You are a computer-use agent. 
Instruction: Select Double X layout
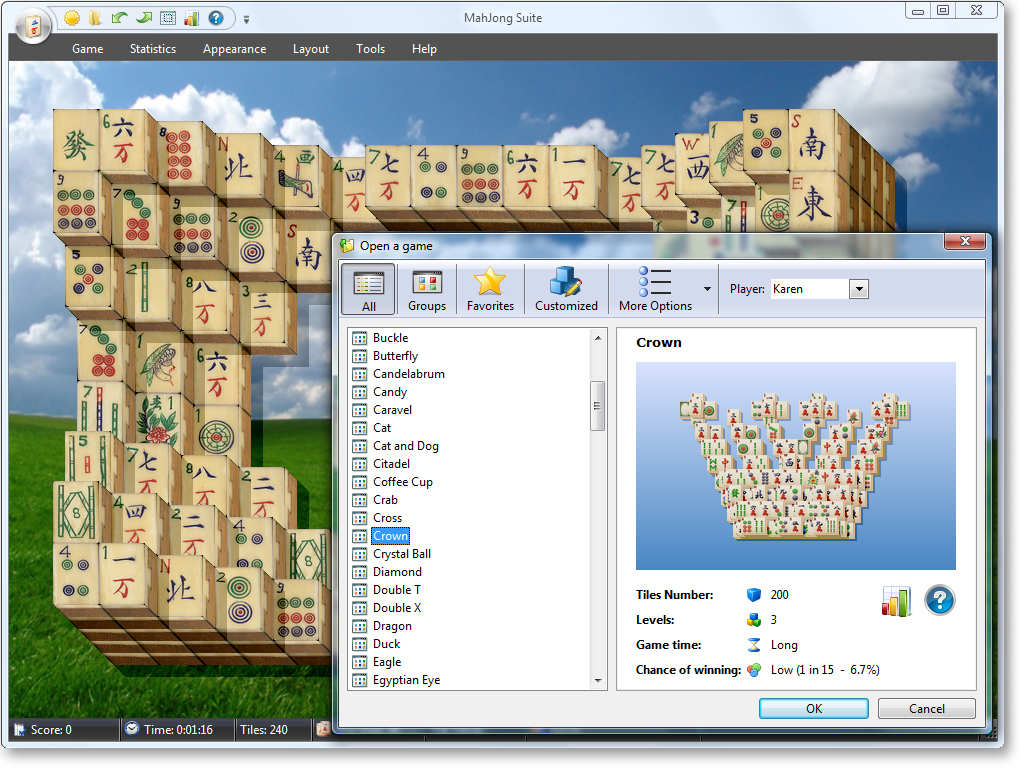coord(397,608)
